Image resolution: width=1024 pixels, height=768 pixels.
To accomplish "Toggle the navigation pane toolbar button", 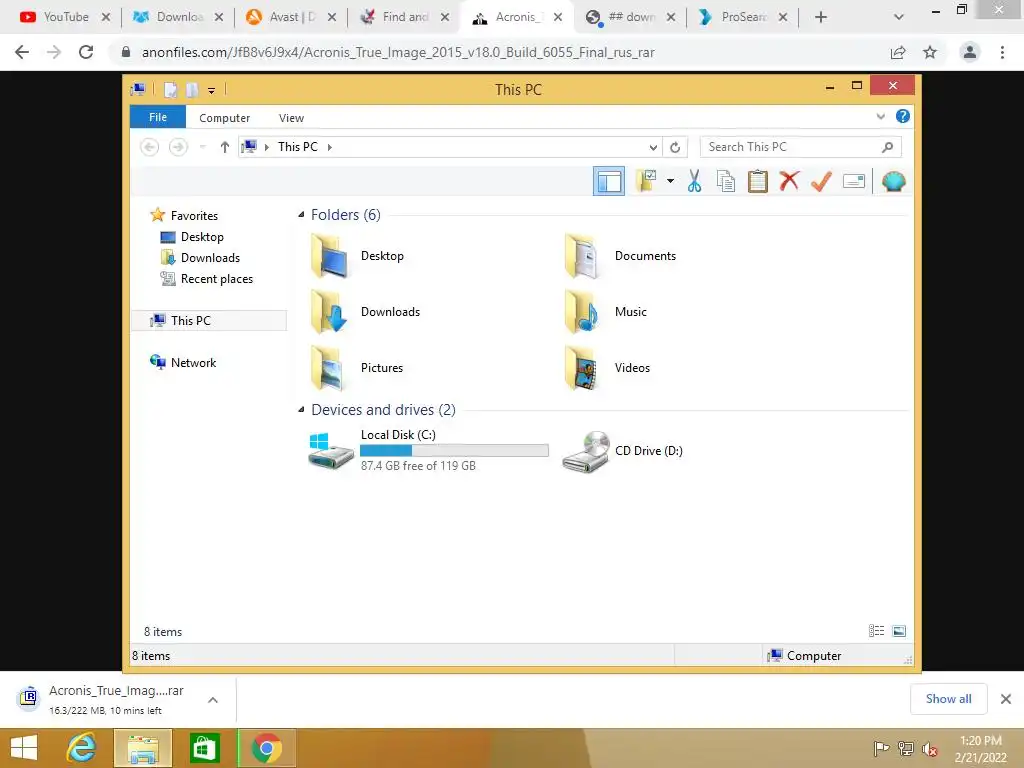I will (609, 182).
